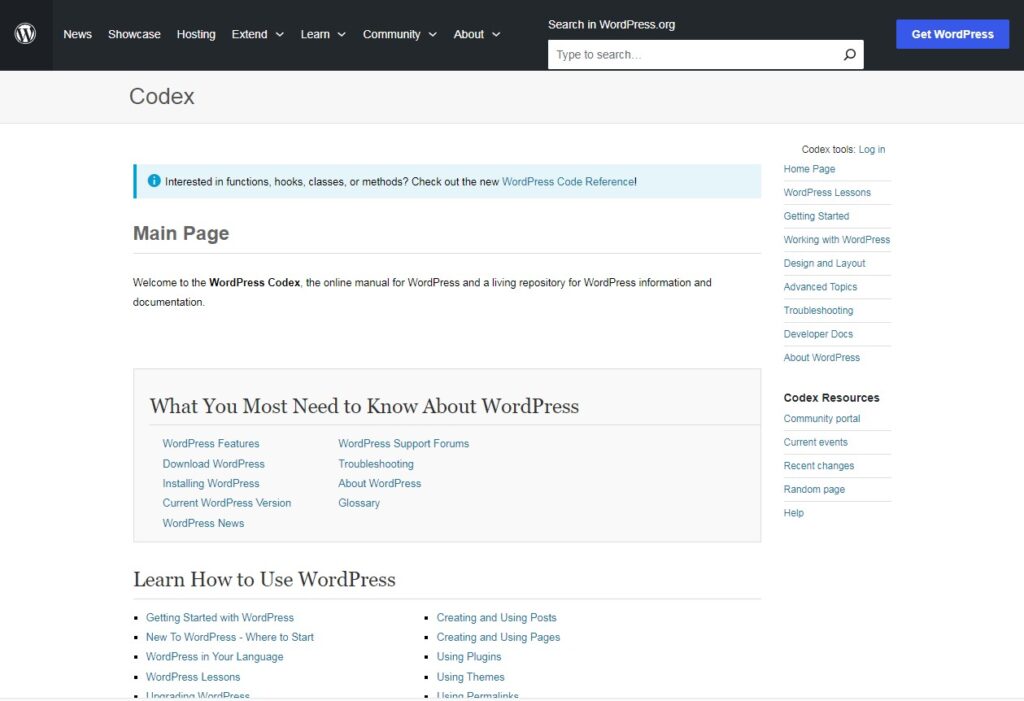
Task: Open WordPress Features link
Action: (x=211, y=443)
